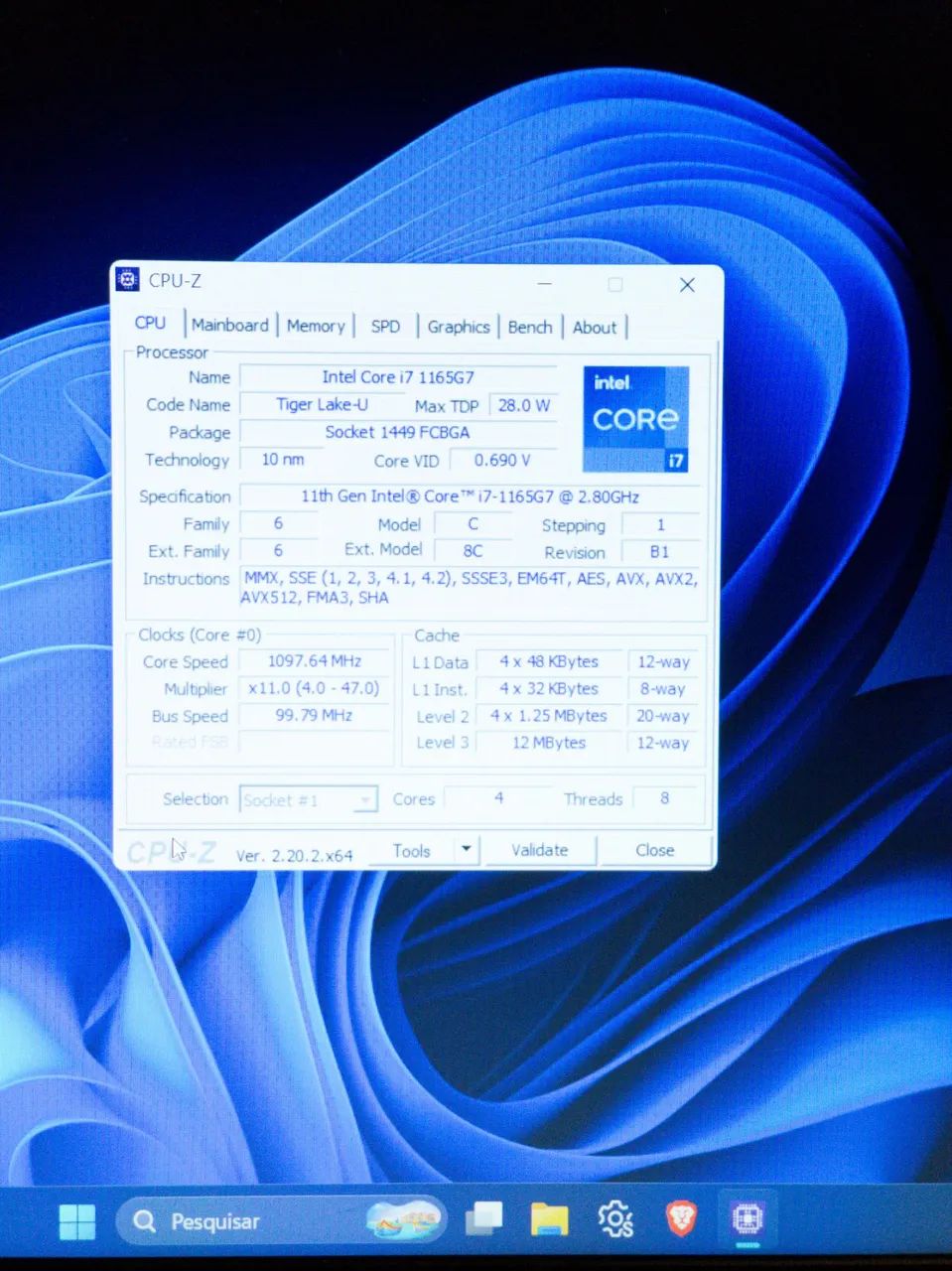Open Task View on the taskbar
Image resolution: width=952 pixels, height=1271 pixels.
(x=483, y=1219)
